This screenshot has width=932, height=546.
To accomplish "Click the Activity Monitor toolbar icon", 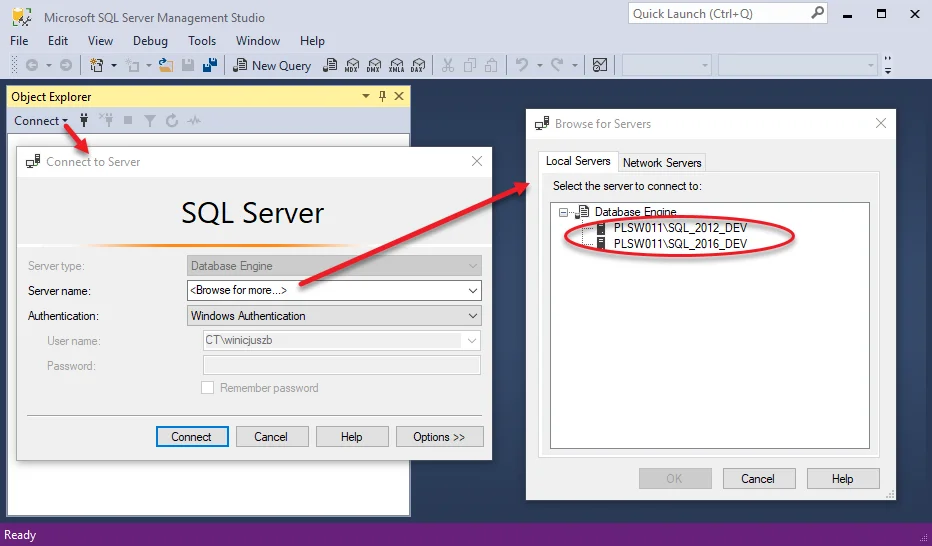I will click(600, 65).
